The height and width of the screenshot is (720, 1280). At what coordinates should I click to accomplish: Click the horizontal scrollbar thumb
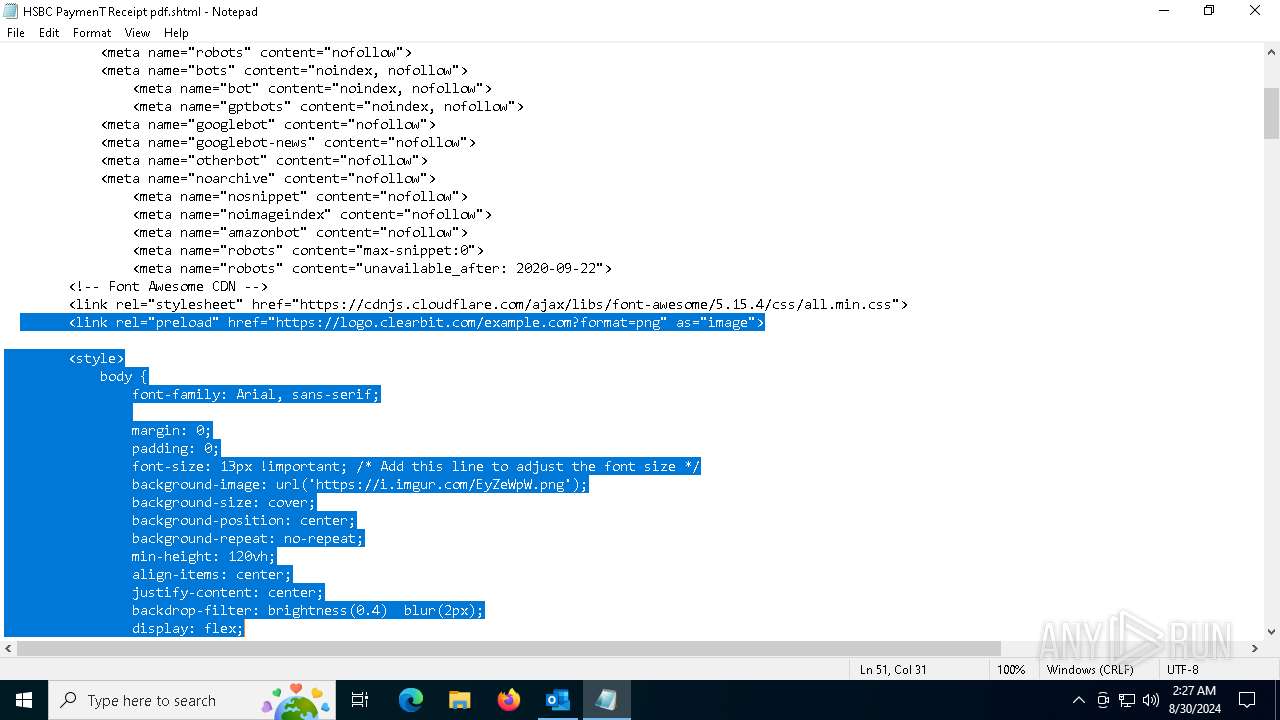(x=508, y=649)
